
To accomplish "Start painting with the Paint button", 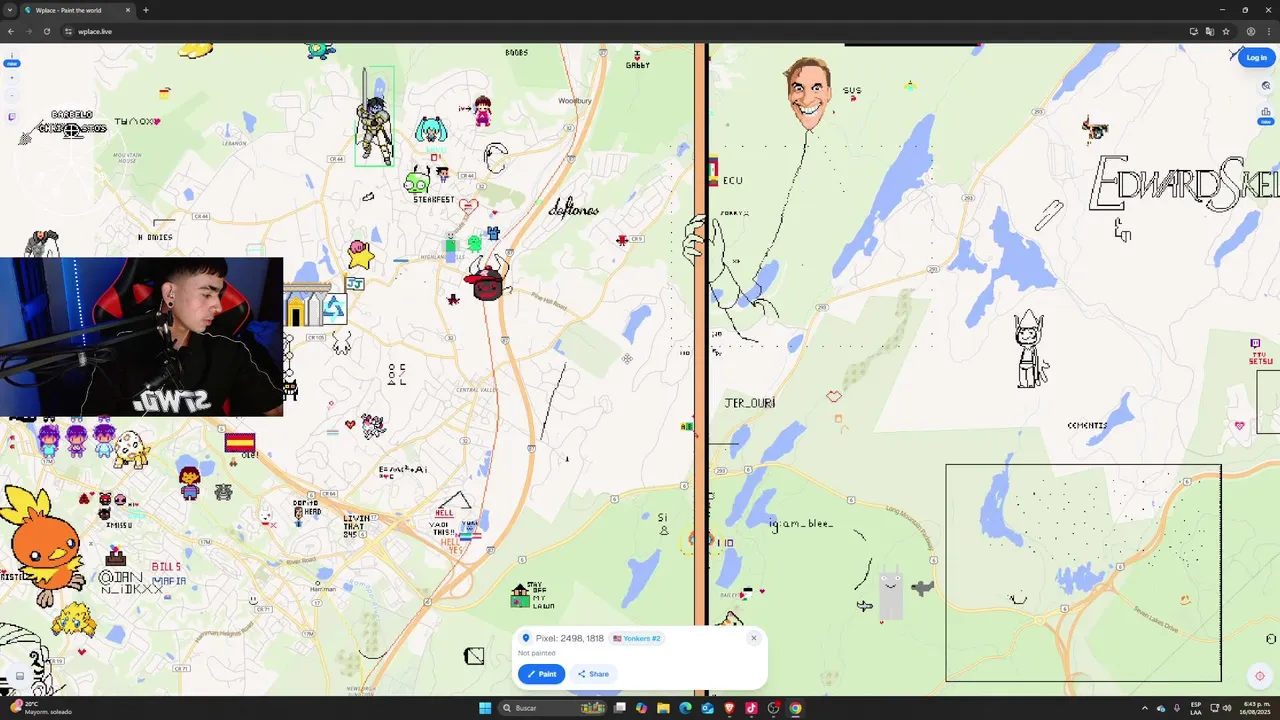I will [x=541, y=674].
